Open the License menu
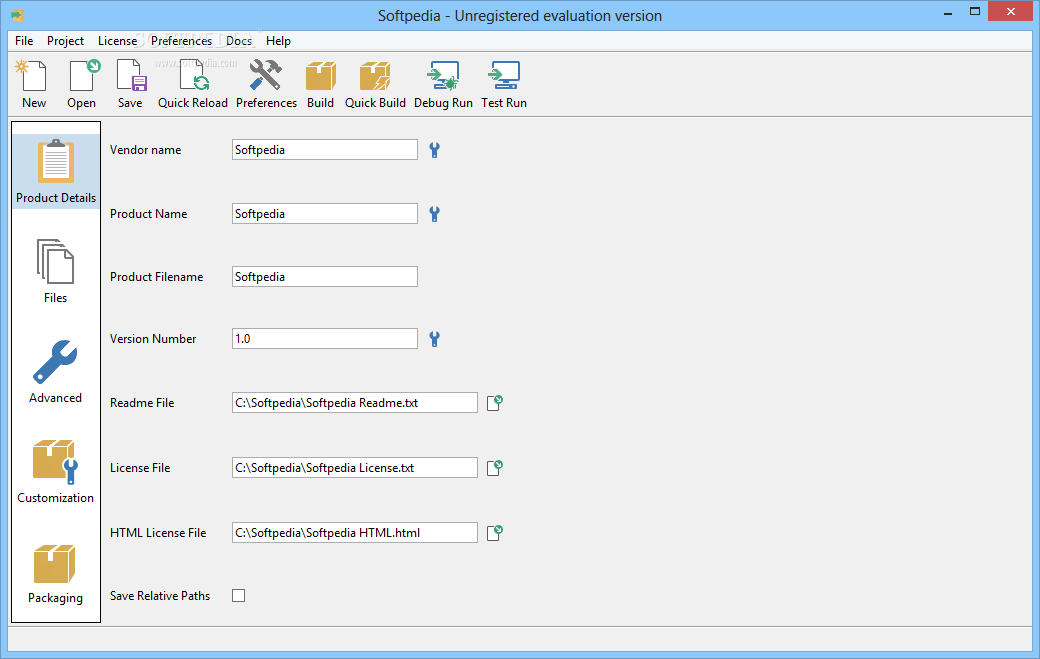This screenshot has width=1040, height=659. click(117, 40)
